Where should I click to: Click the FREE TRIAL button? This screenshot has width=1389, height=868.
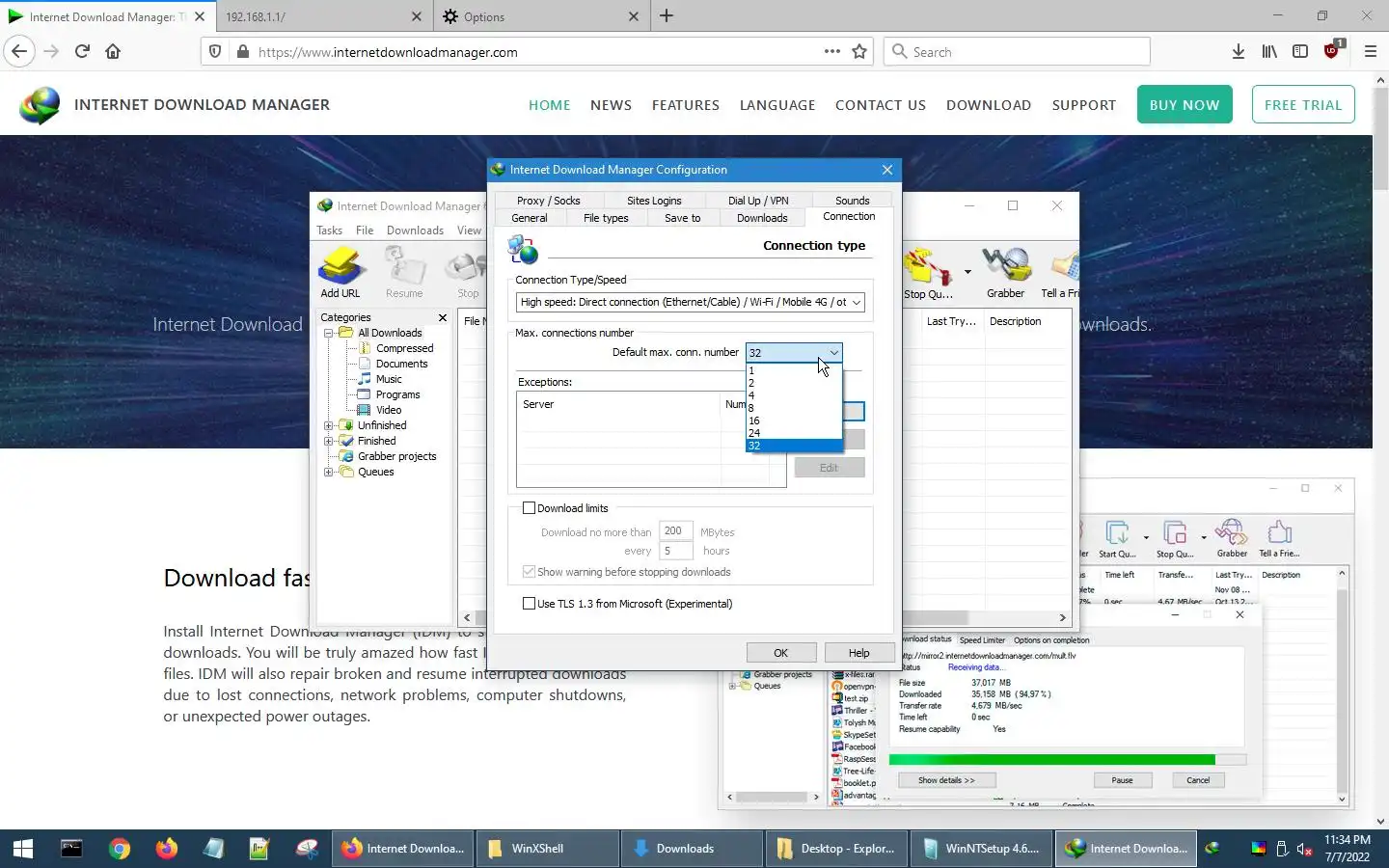point(1303,104)
